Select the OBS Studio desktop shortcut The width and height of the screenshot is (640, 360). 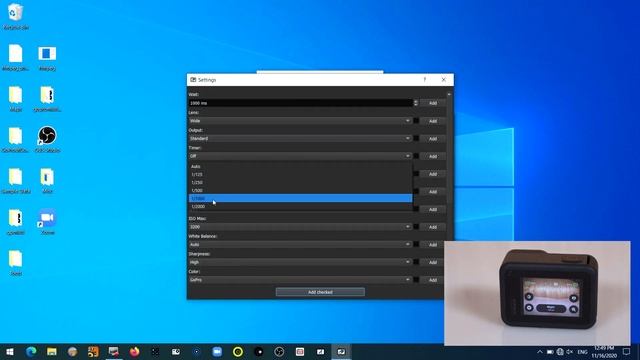pyautogui.click(x=47, y=139)
